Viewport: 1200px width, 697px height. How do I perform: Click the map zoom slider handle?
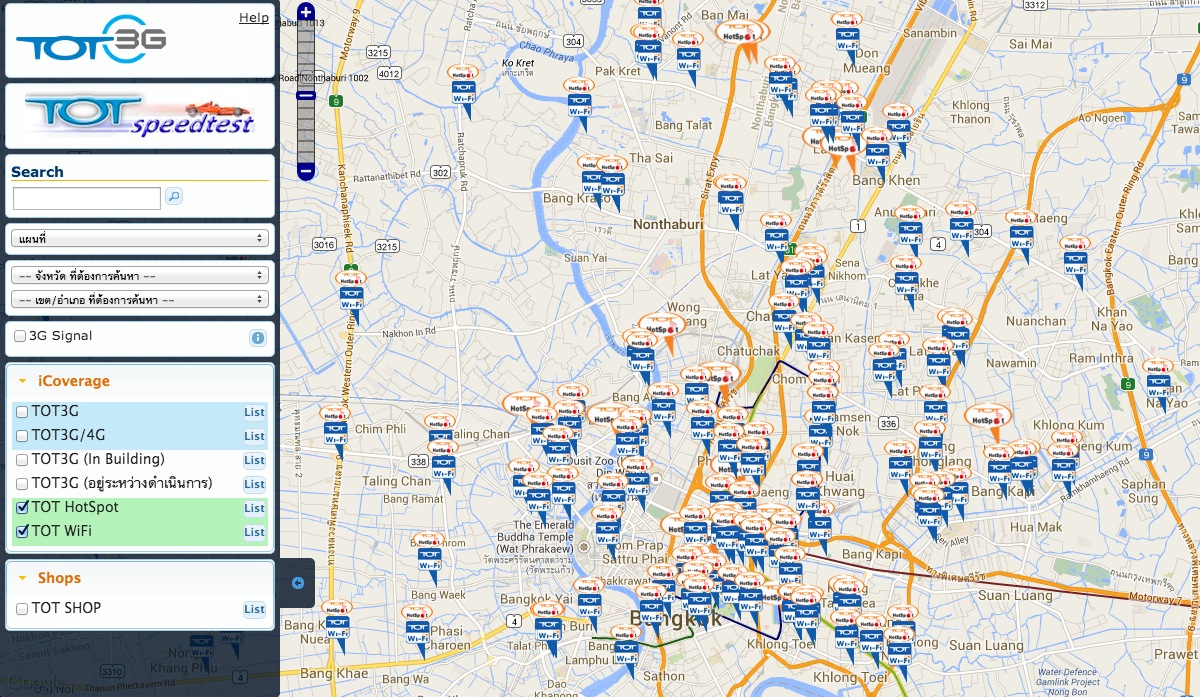point(306,96)
